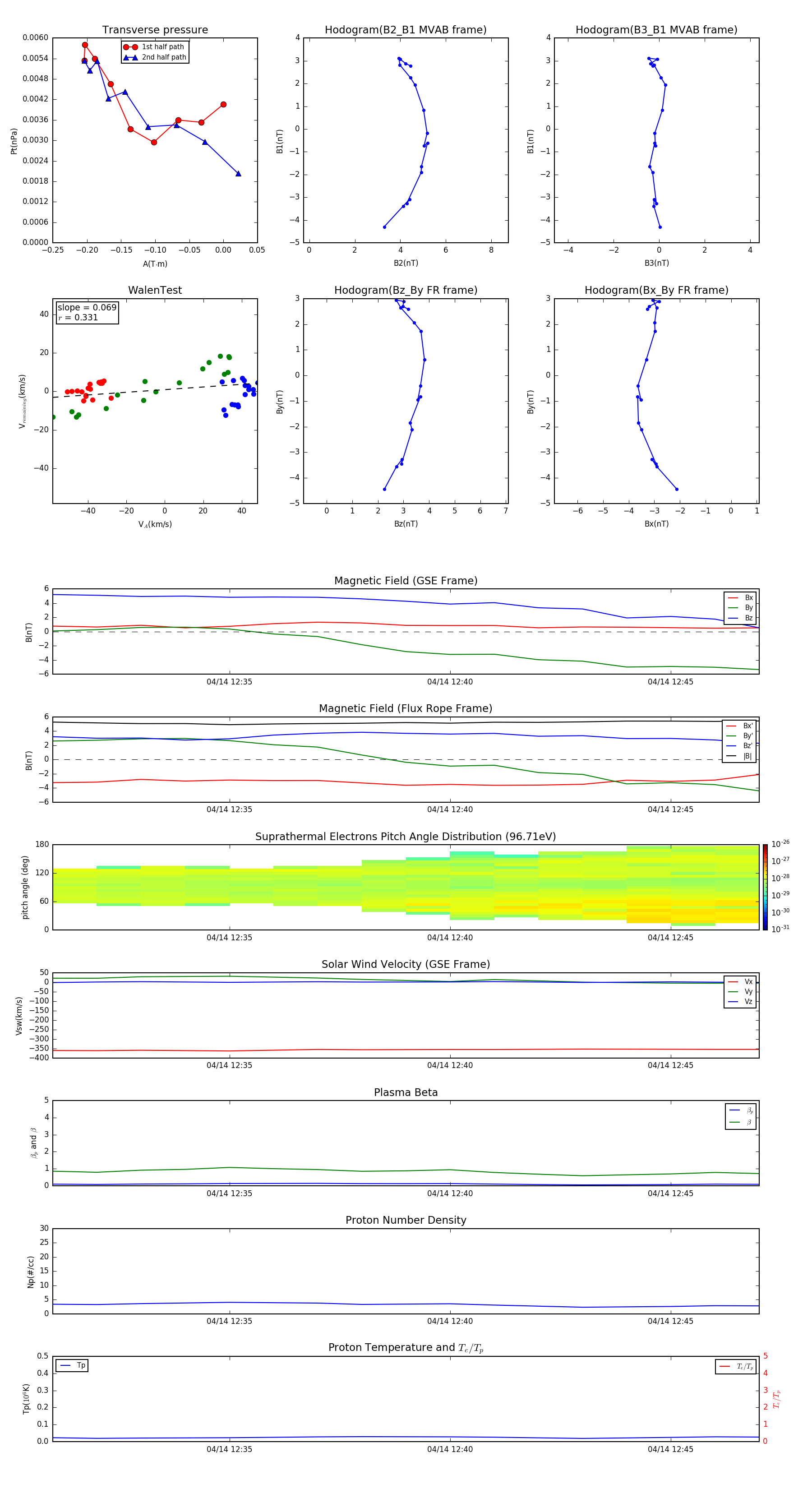Image resolution: width=812 pixels, height=1489 pixels.
Task: Click the 'Proton Temperature and Te/Tp' title
Action: (x=406, y=1348)
